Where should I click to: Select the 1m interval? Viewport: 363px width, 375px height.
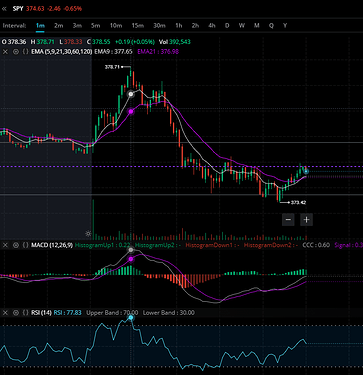(x=40, y=26)
